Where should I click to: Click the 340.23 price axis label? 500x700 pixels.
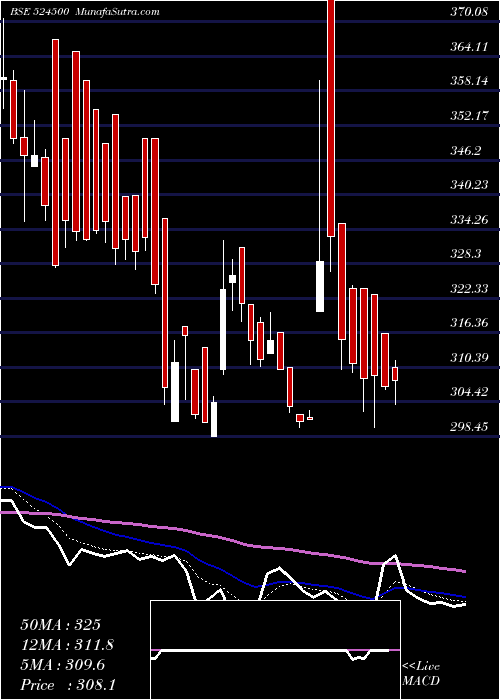(x=469, y=184)
